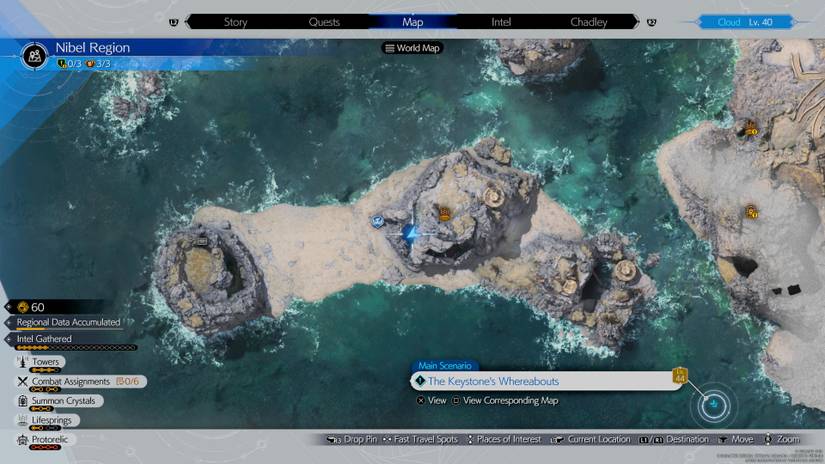The width and height of the screenshot is (825, 464).
Task: Go to the Intel tab
Action: [501, 22]
